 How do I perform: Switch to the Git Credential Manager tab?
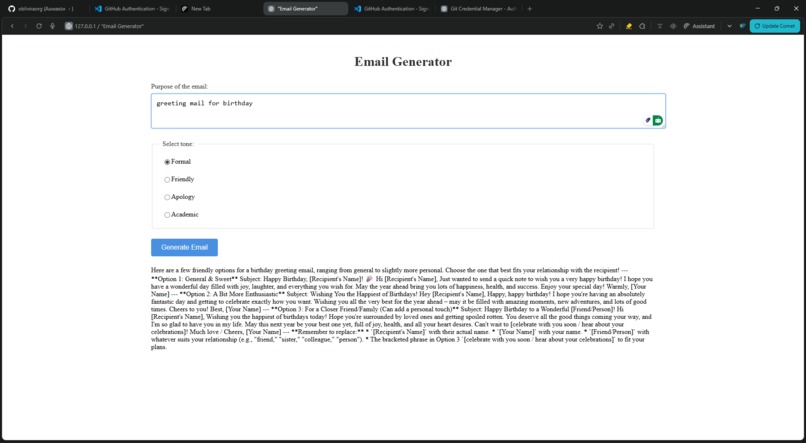[x=478, y=9]
